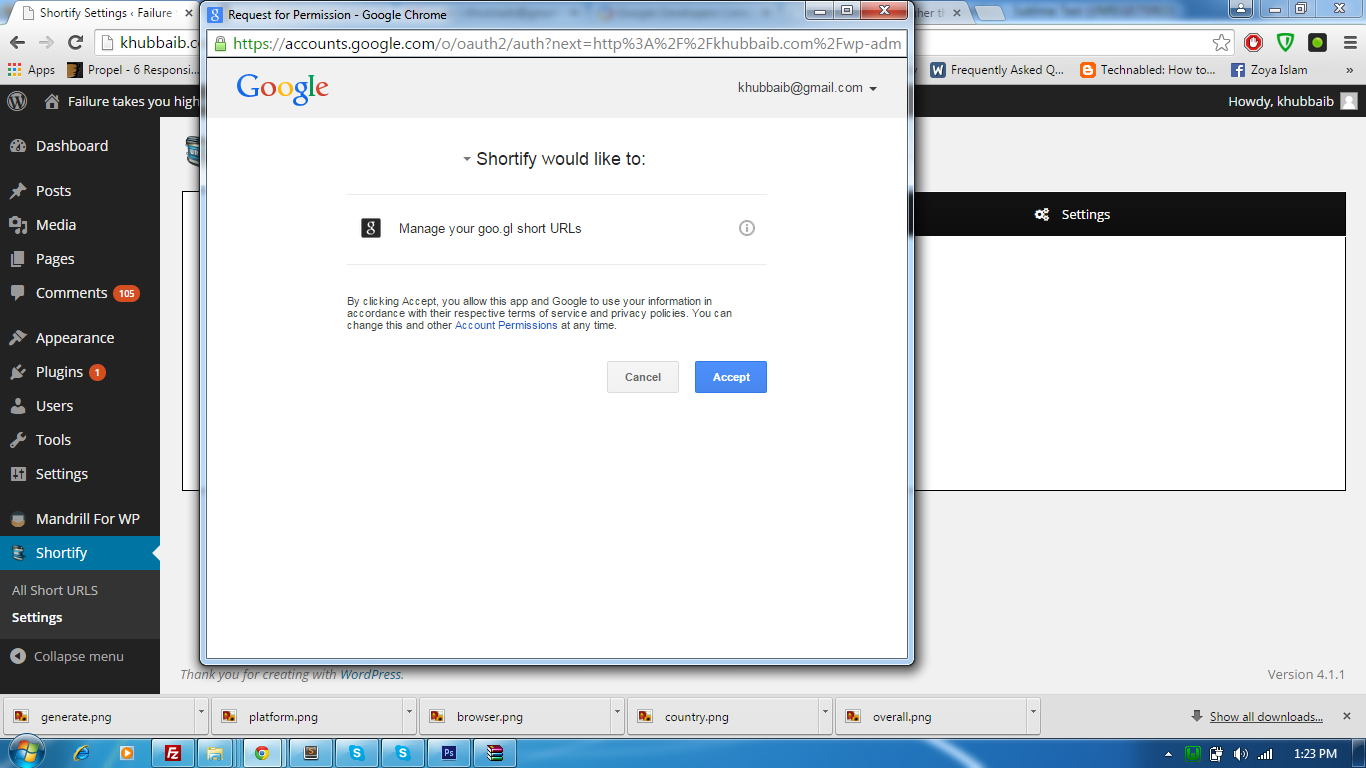Open the Windows Media Player taskbar icon
Image resolution: width=1366 pixels, height=768 pixels.
126,752
